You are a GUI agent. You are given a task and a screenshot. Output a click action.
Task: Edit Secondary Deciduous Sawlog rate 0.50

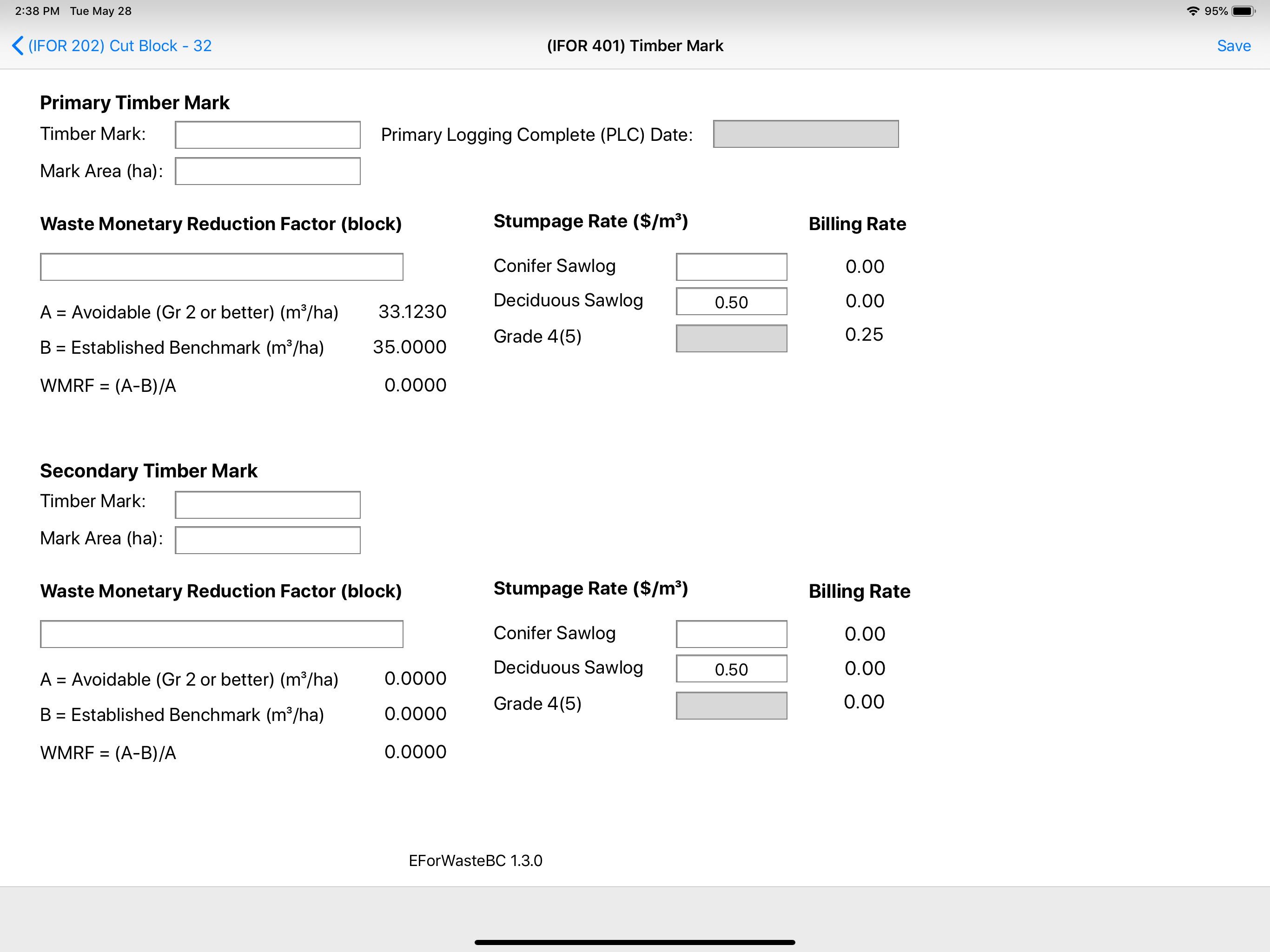click(731, 668)
